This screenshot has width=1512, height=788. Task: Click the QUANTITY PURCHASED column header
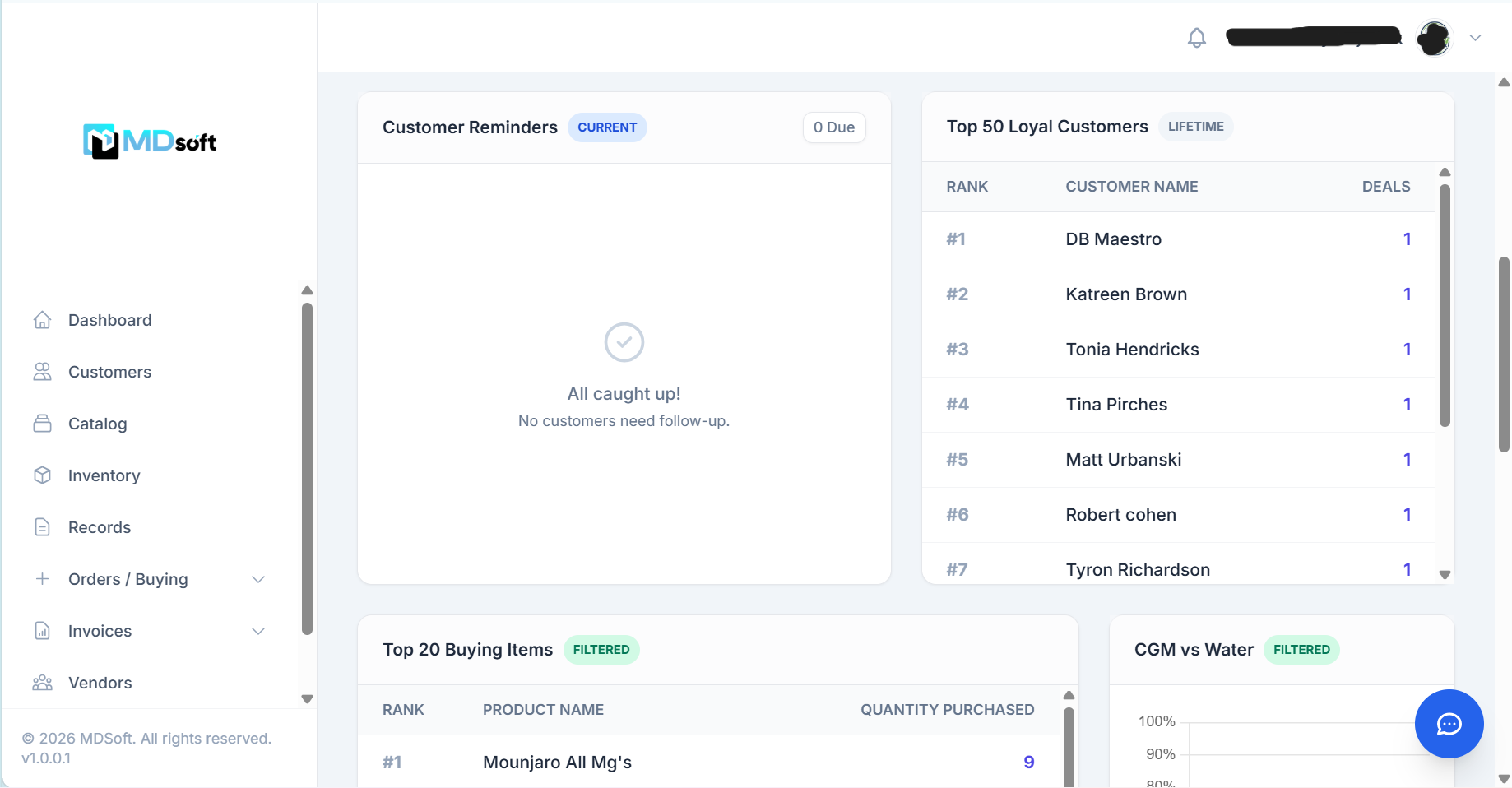coord(948,710)
